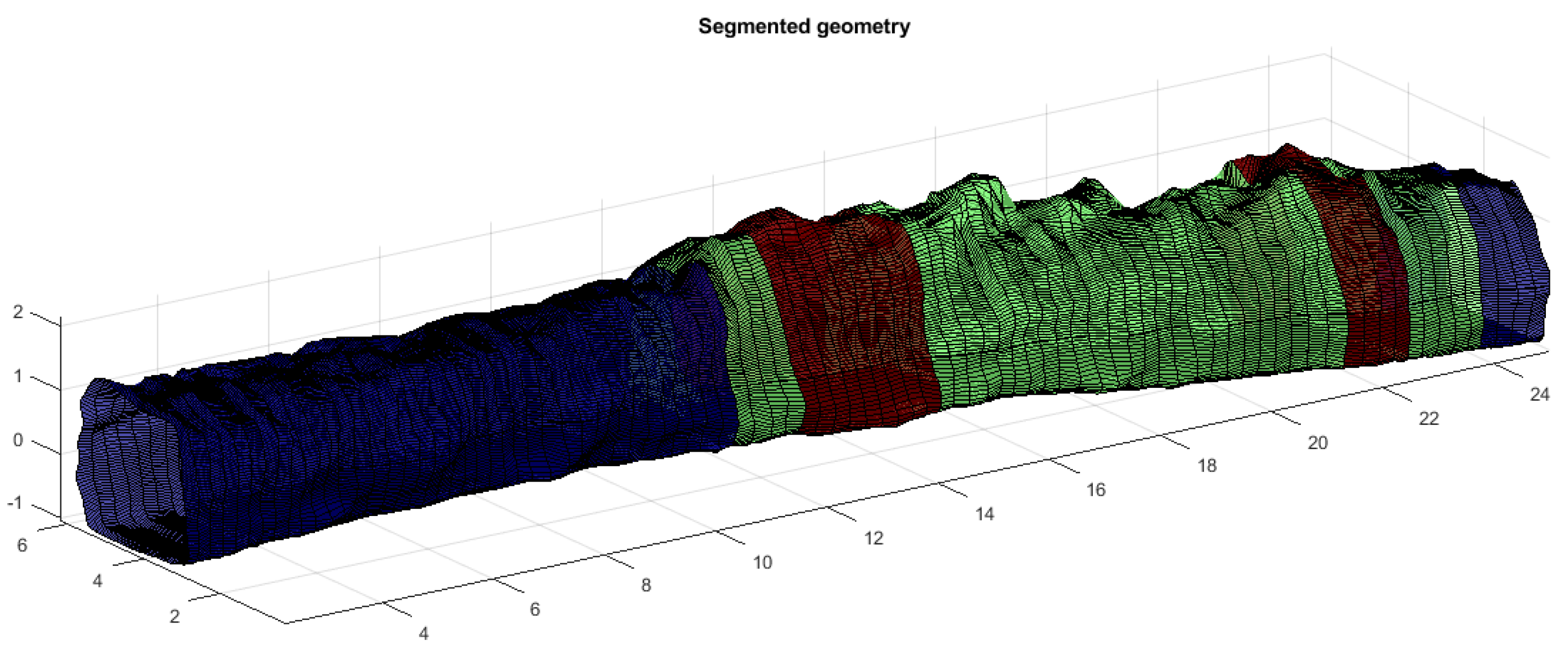Click the axis tick label 8
This screenshot has width=1568, height=658.
646,585
